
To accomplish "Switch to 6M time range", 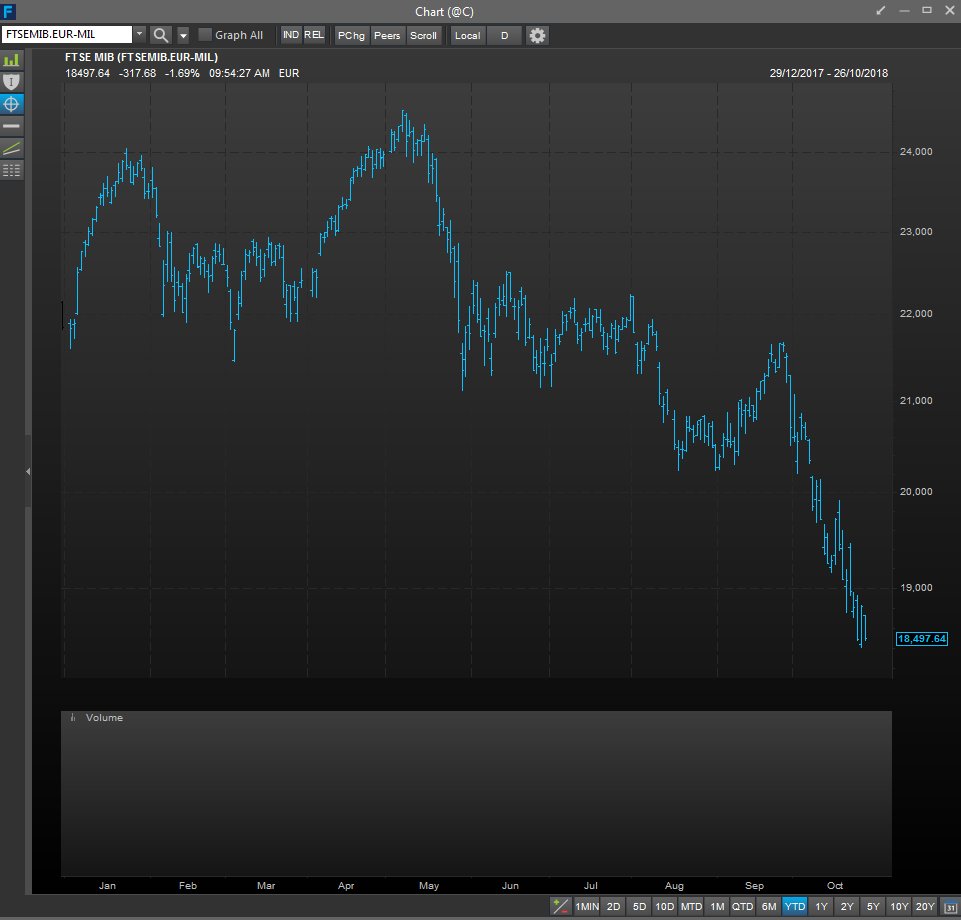I will pos(769,907).
